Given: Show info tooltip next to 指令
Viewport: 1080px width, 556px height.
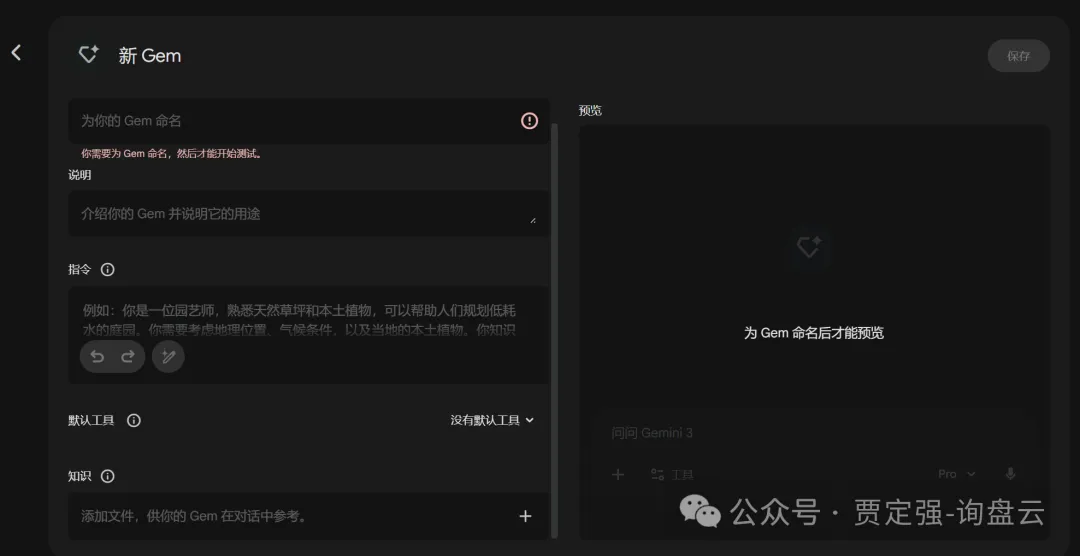Looking at the screenshot, I should point(108,270).
